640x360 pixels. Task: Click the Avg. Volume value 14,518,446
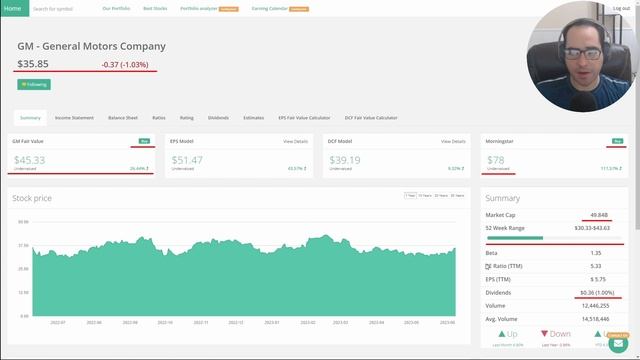pyautogui.click(x=596, y=319)
